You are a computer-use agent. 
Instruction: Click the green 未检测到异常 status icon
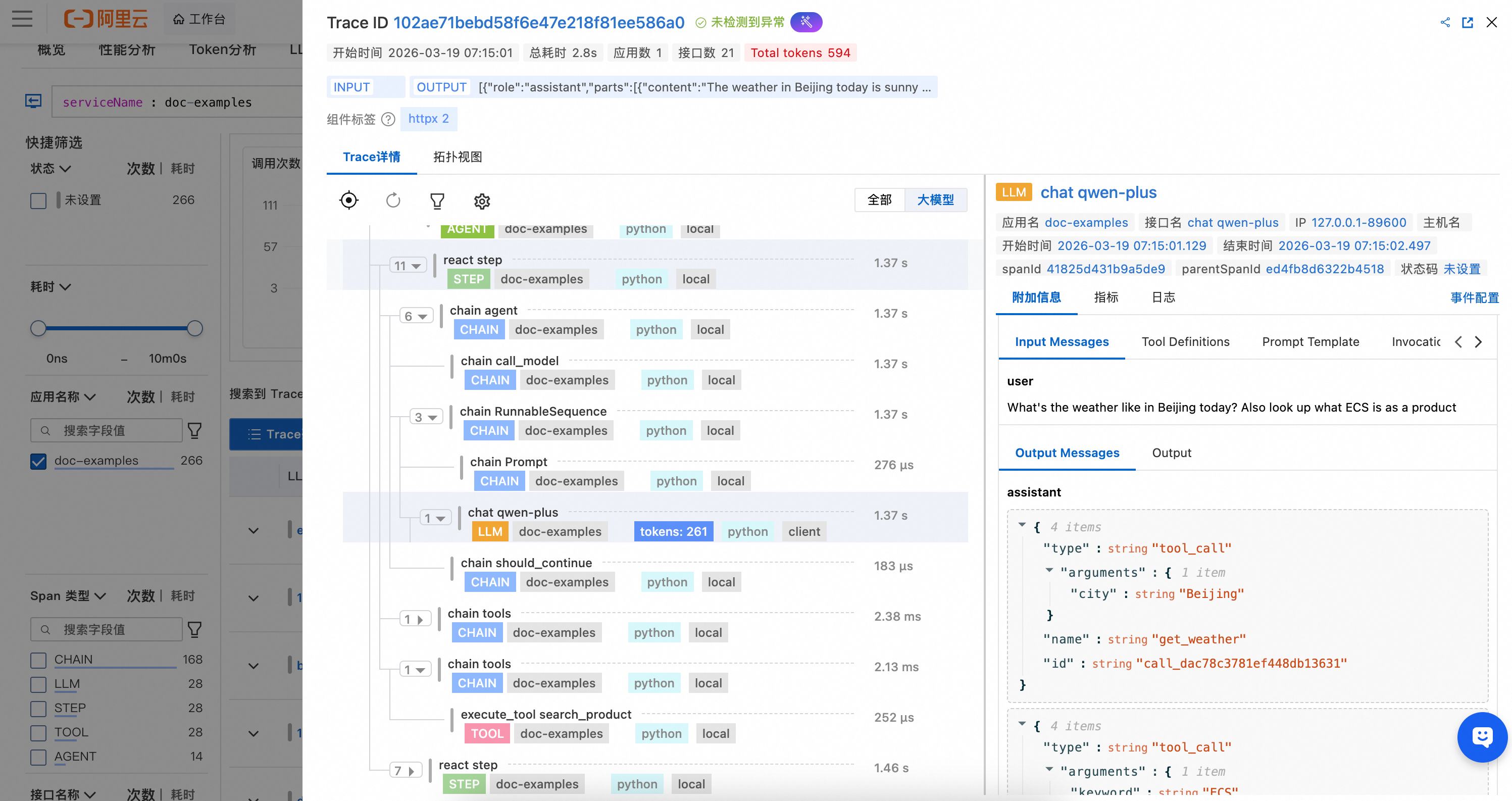pos(700,22)
